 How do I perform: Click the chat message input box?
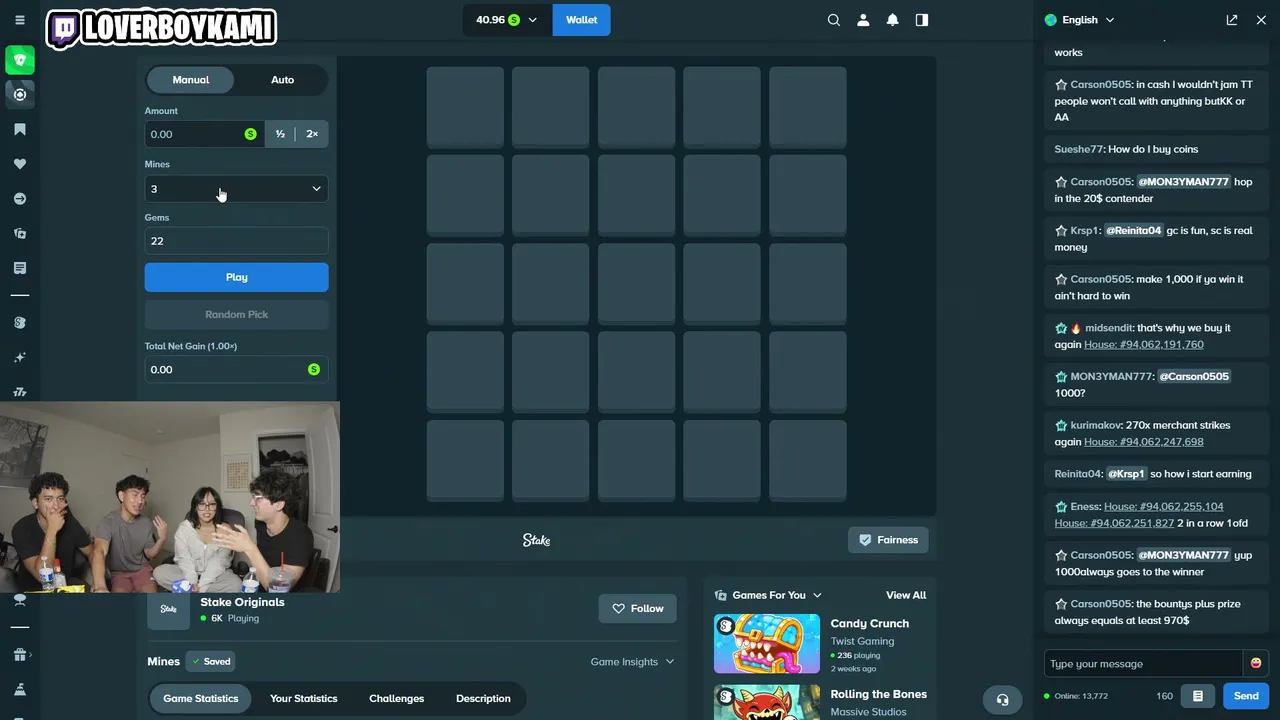click(x=1143, y=663)
